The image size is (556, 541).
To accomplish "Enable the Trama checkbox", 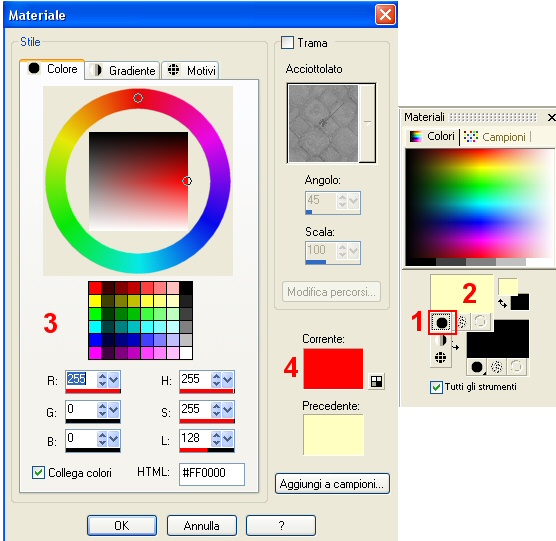I will pos(287,43).
